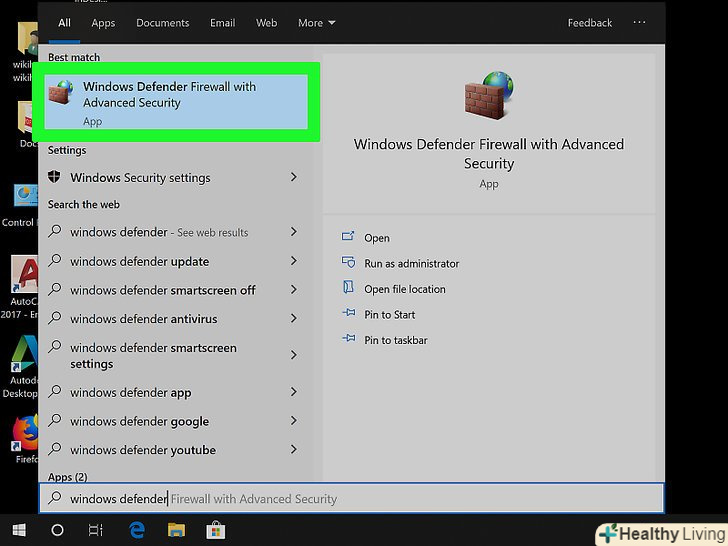Expand Windows Security settings arrow
This screenshot has width=728, height=546.
[x=294, y=177]
